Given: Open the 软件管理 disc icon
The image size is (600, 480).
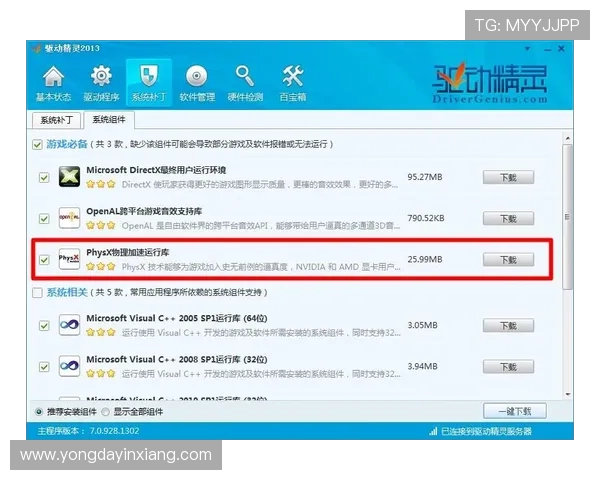Looking at the screenshot, I should pos(197,83).
